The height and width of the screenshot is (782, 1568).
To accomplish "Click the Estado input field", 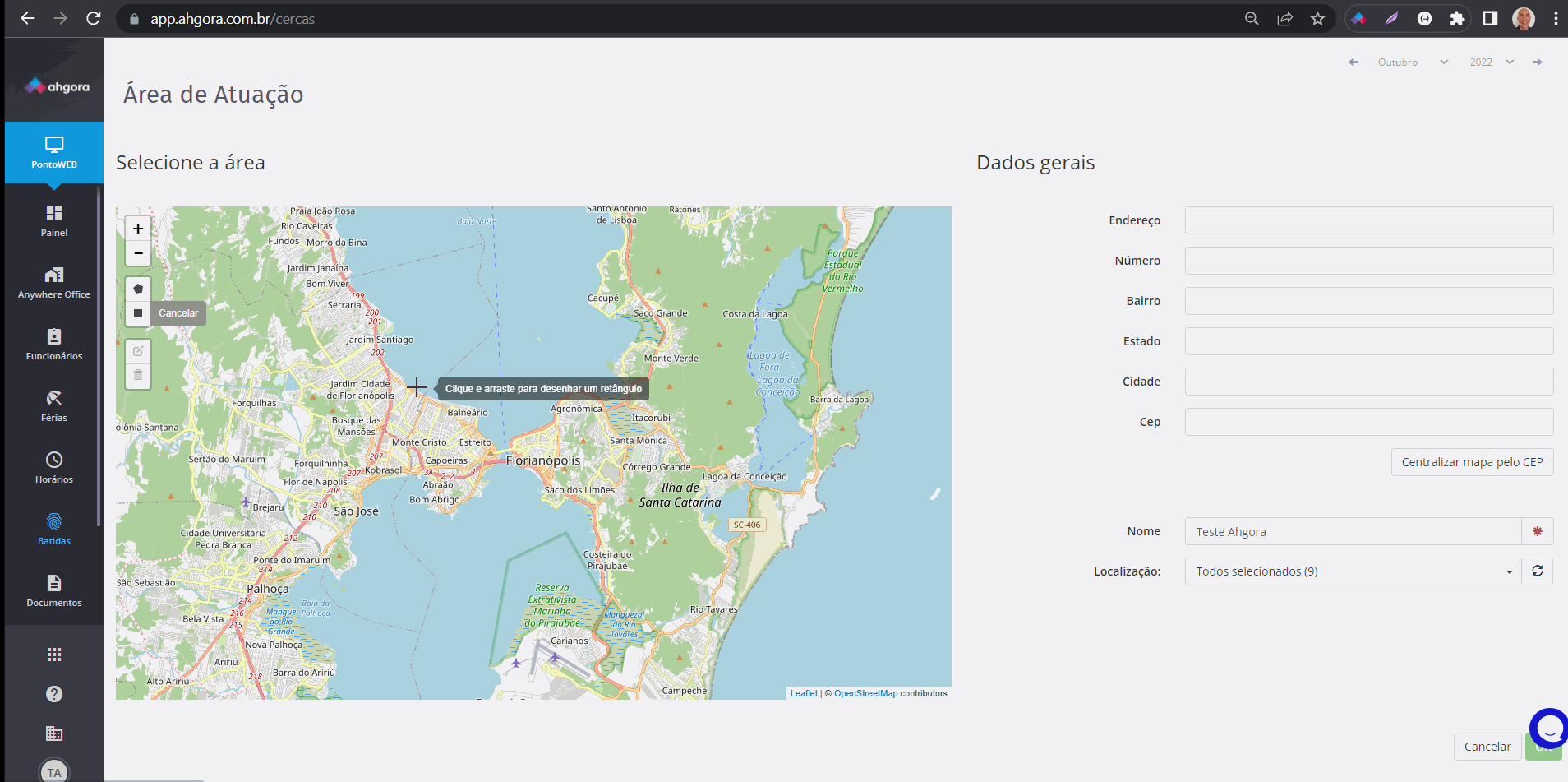I will 1369,341.
